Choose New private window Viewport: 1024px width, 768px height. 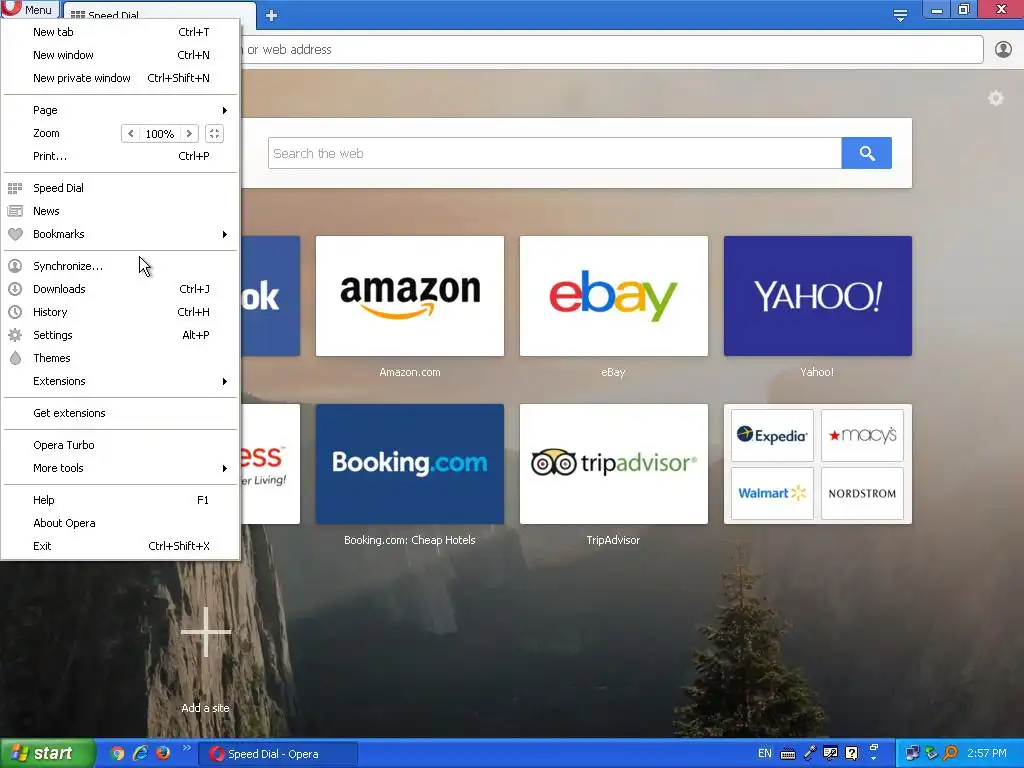pos(121,78)
